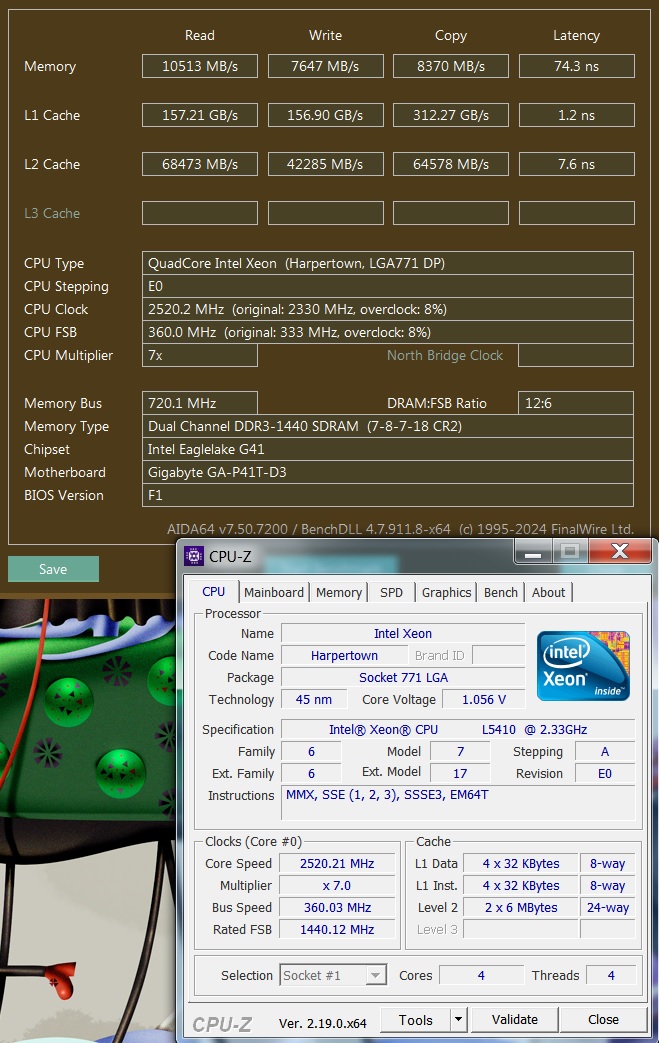
Task: Click Motherboard value Gigabyte GA-P41T-D3
Action: pos(388,472)
